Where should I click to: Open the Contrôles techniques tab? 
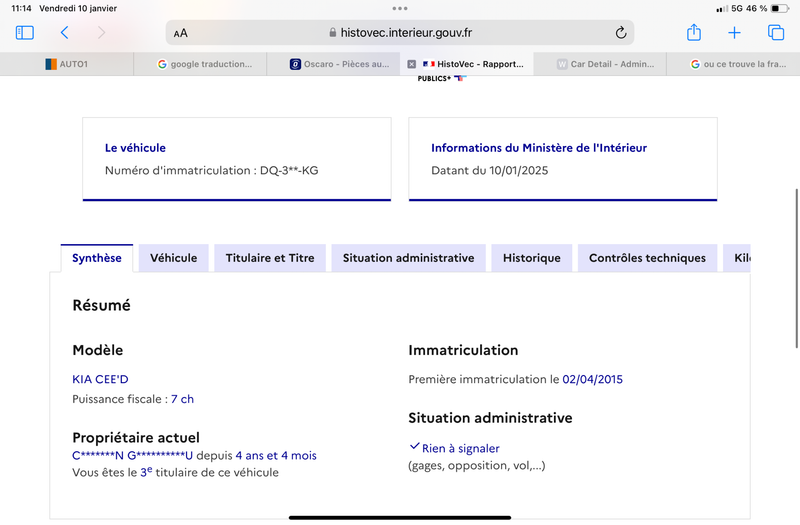click(x=647, y=258)
